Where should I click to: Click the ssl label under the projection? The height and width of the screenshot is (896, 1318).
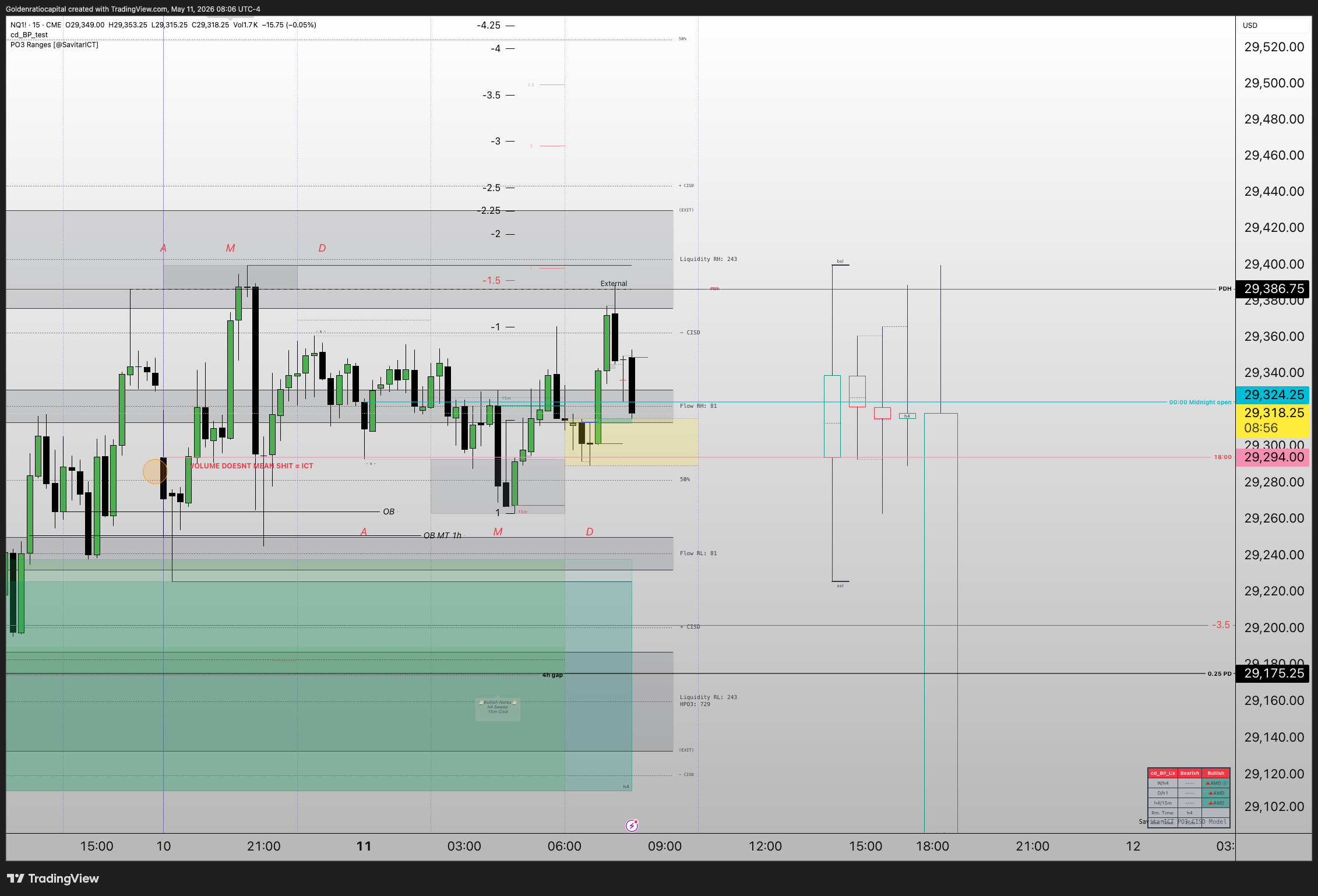click(840, 586)
